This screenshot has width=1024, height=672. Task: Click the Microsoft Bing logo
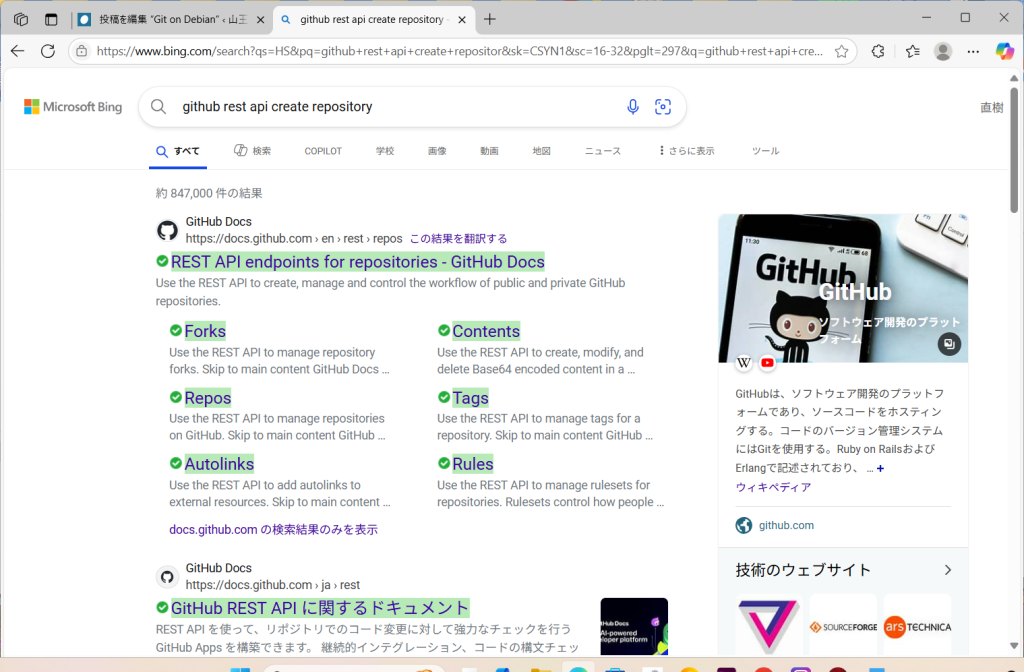pos(73,106)
